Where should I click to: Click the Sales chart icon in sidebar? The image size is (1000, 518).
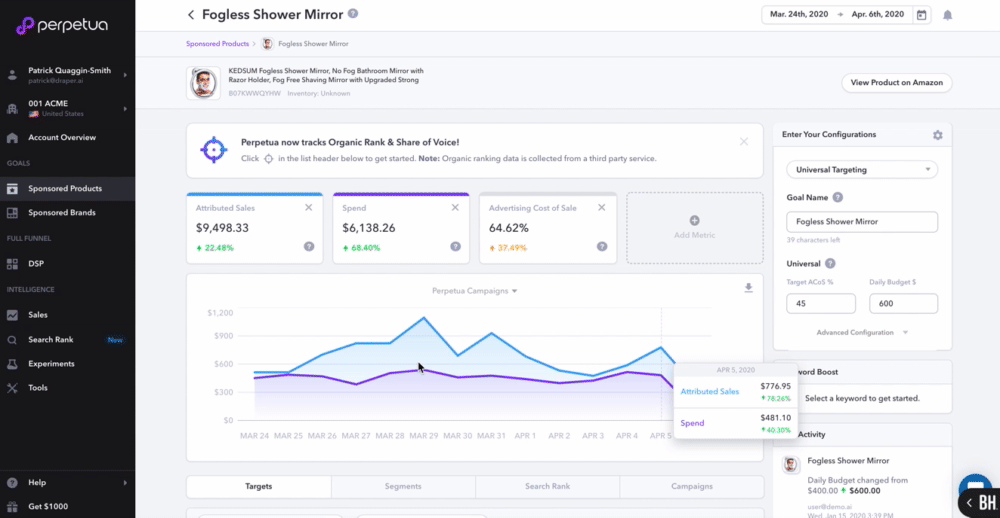coord(12,315)
